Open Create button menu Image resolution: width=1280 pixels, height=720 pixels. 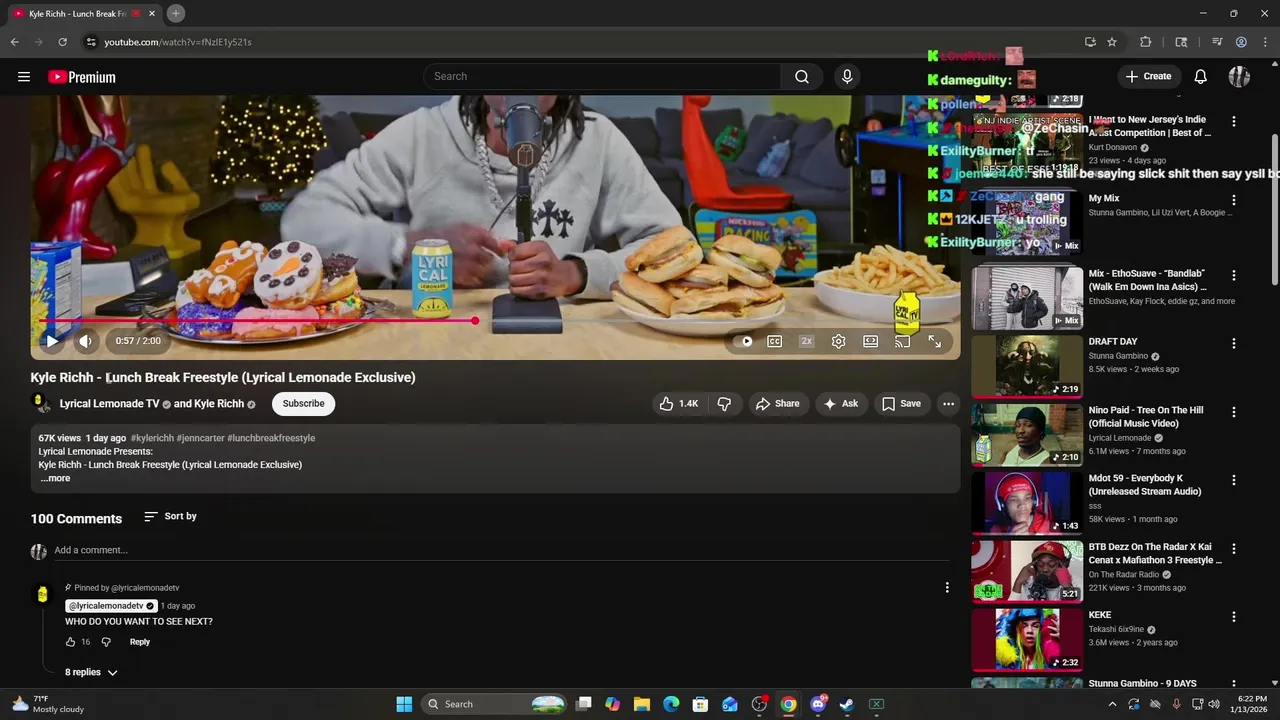[1147, 77]
